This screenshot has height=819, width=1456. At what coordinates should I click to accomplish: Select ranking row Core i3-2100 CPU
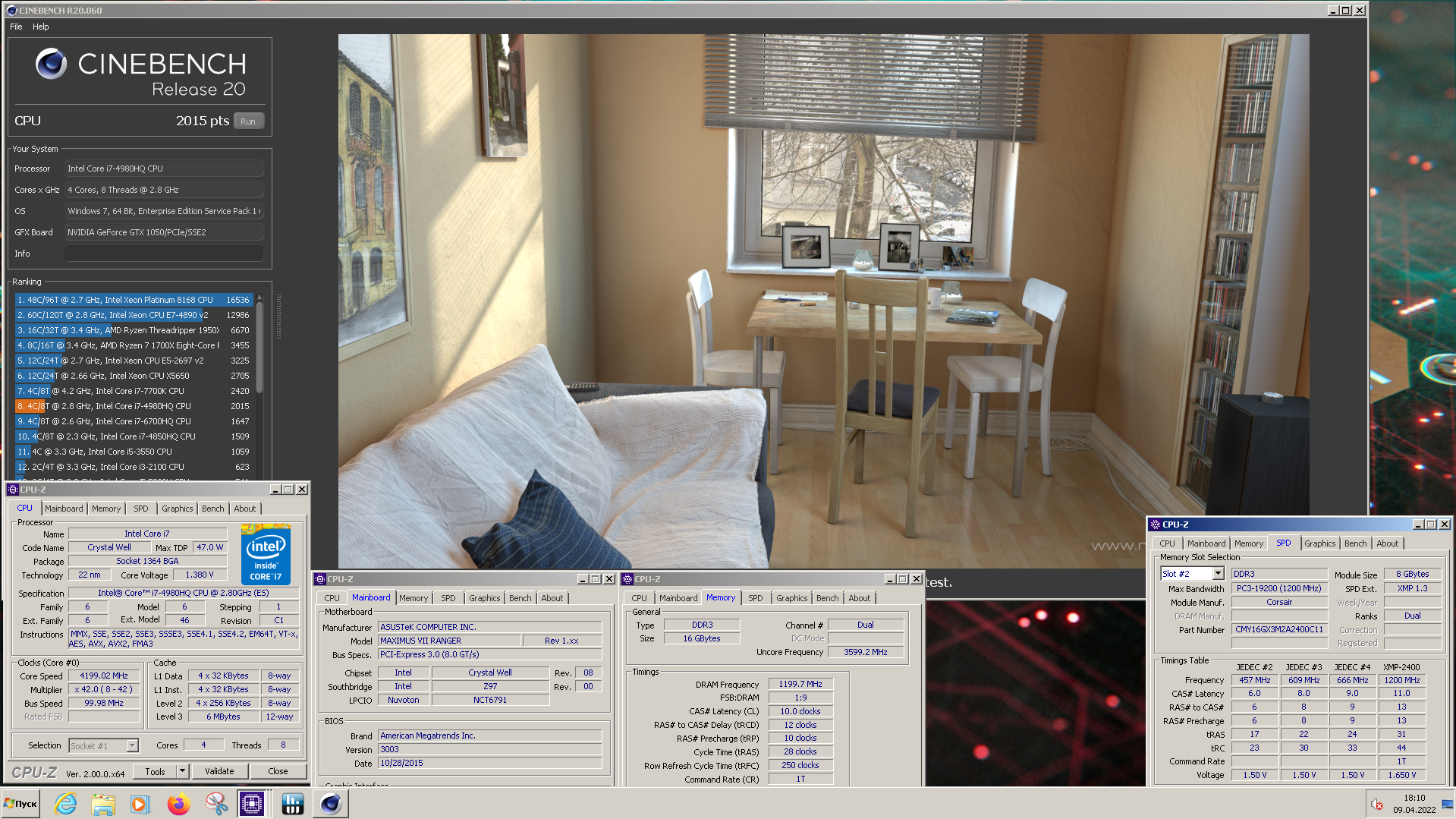coord(133,467)
